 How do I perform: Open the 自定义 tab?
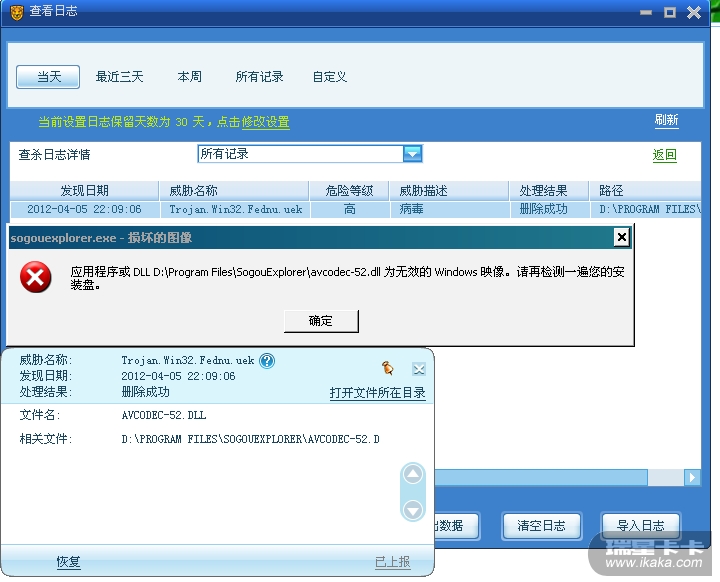click(x=329, y=77)
